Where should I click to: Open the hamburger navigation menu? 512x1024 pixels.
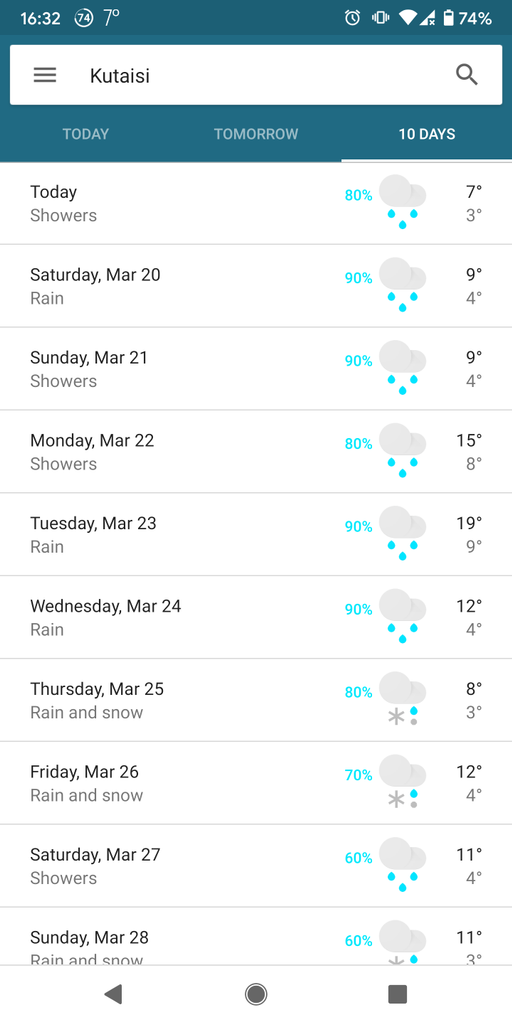(45, 75)
